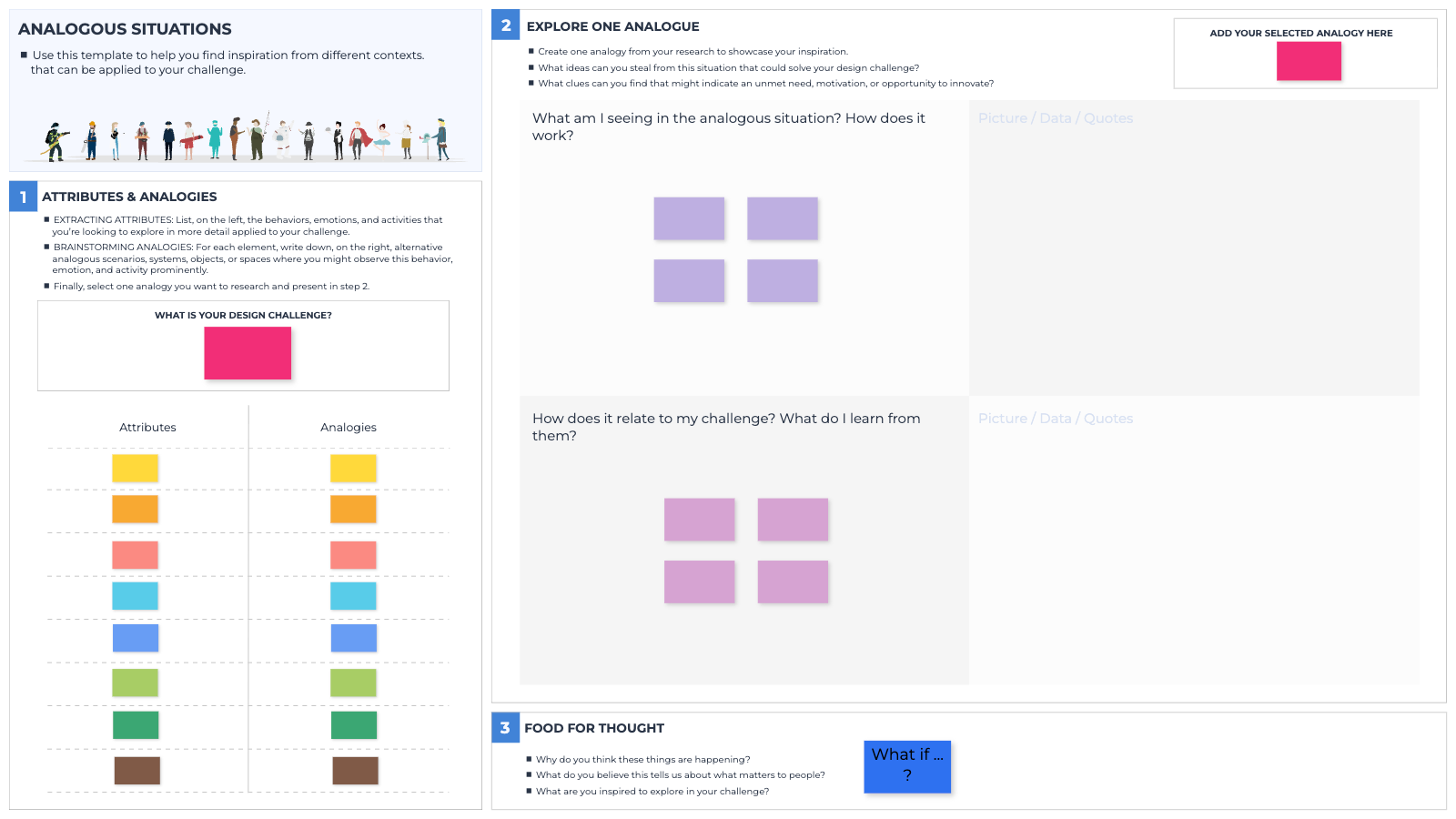Click the lower 'Picture / Data / Quotes' placeholder
The height and width of the screenshot is (819, 1456).
[x=1056, y=419]
